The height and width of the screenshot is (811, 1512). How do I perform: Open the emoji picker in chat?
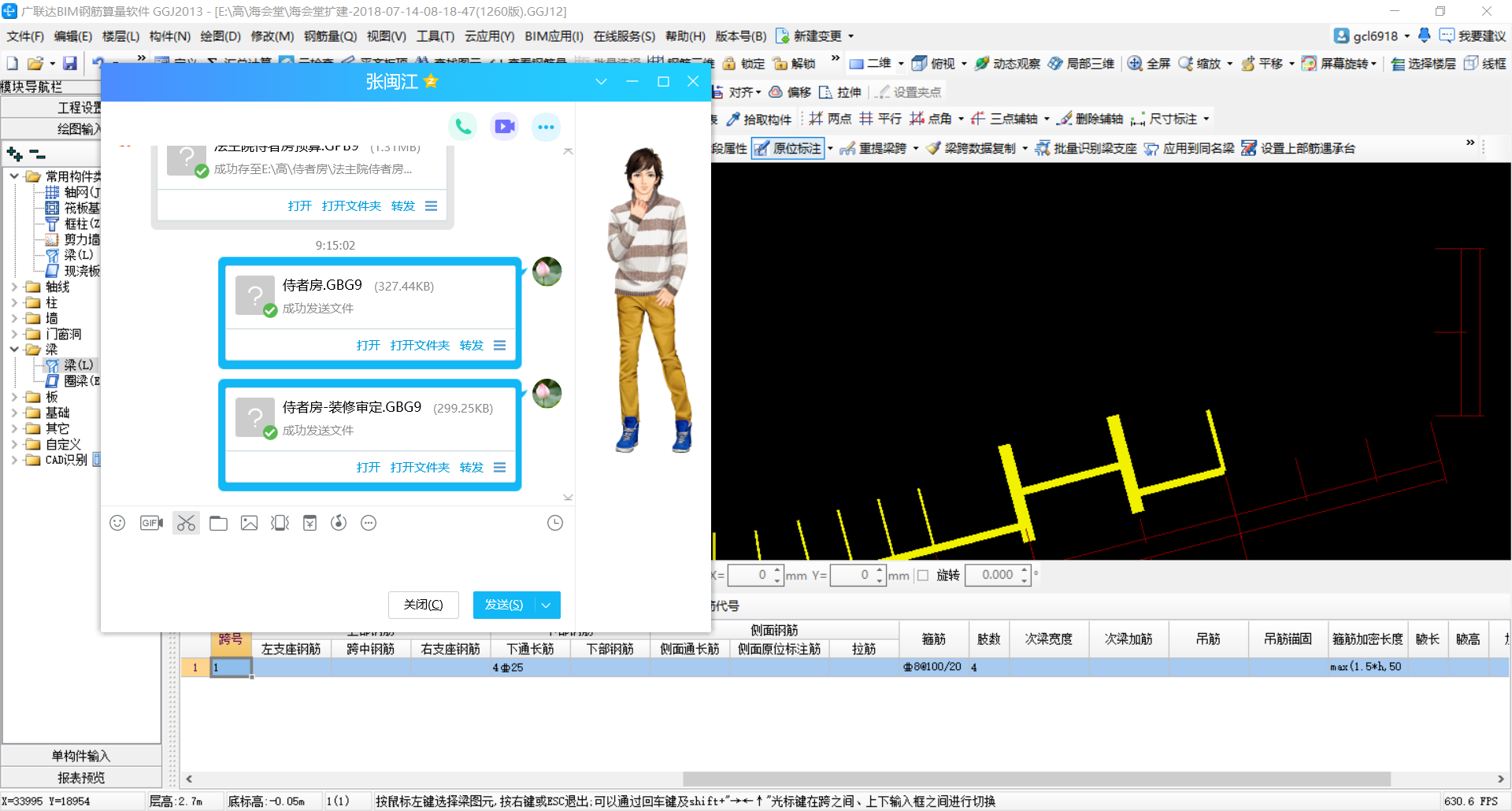[117, 523]
